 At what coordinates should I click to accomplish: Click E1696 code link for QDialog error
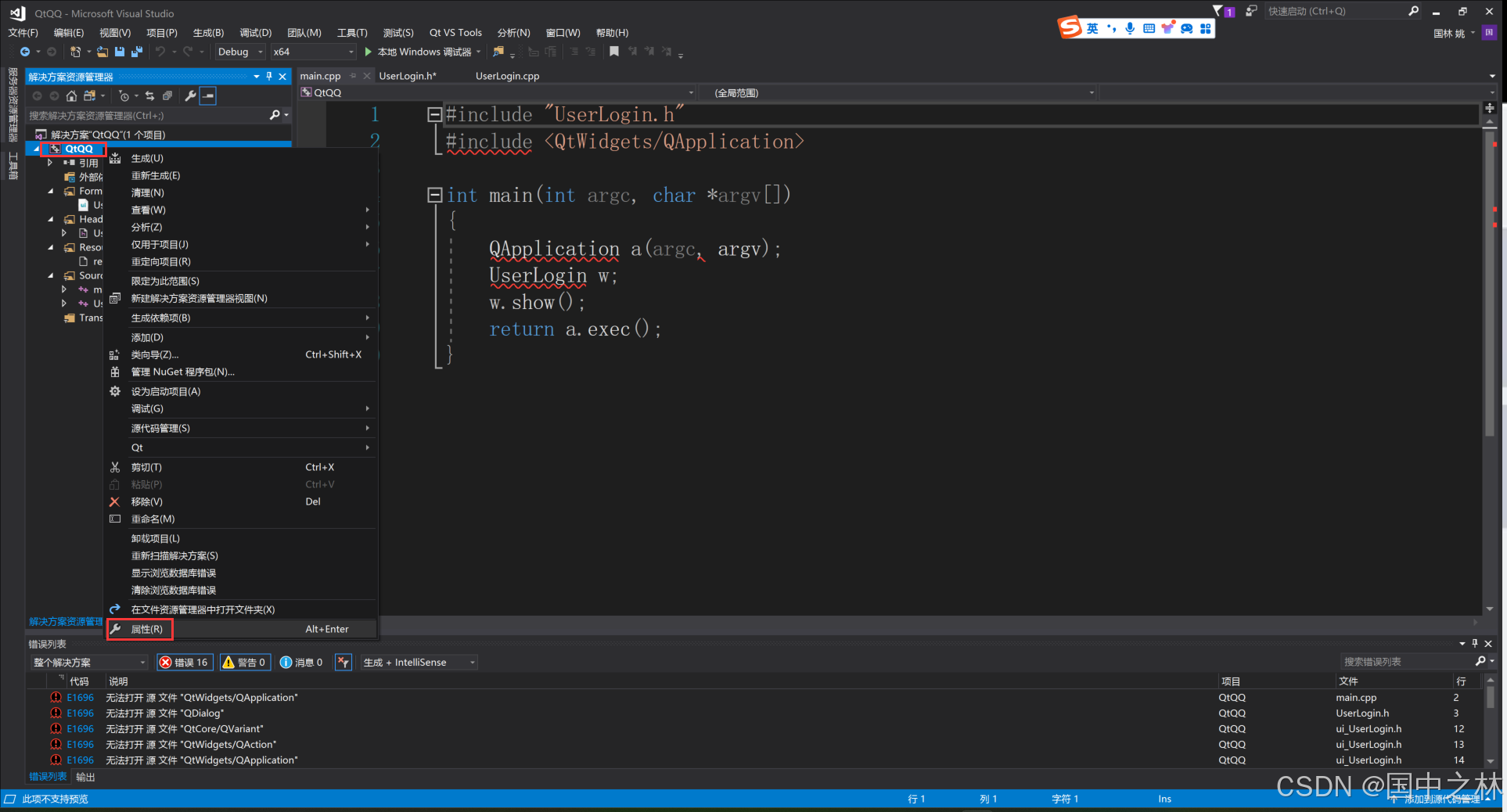coord(80,713)
